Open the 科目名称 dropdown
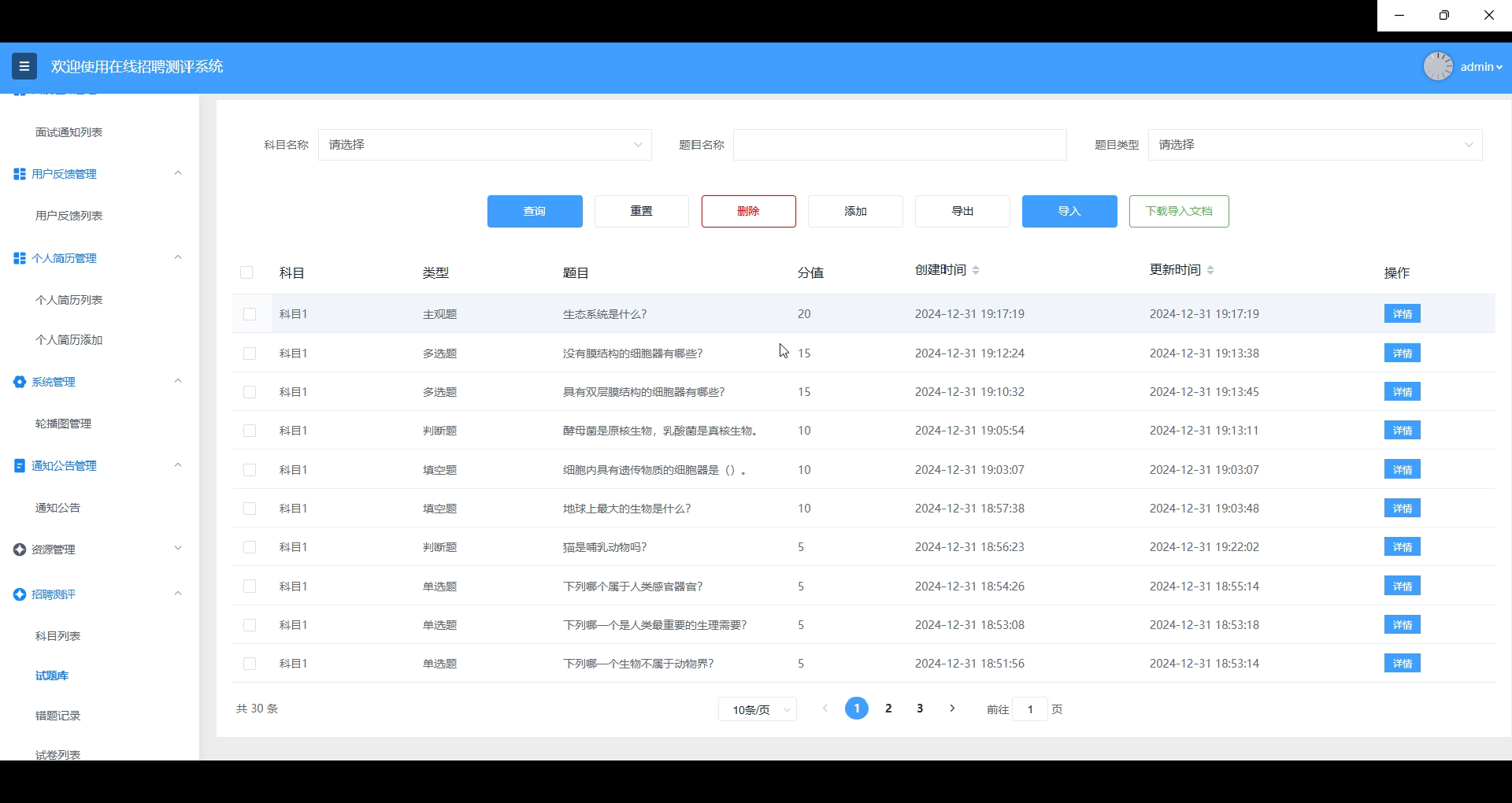1512x803 pixels. tap(485, 145)
